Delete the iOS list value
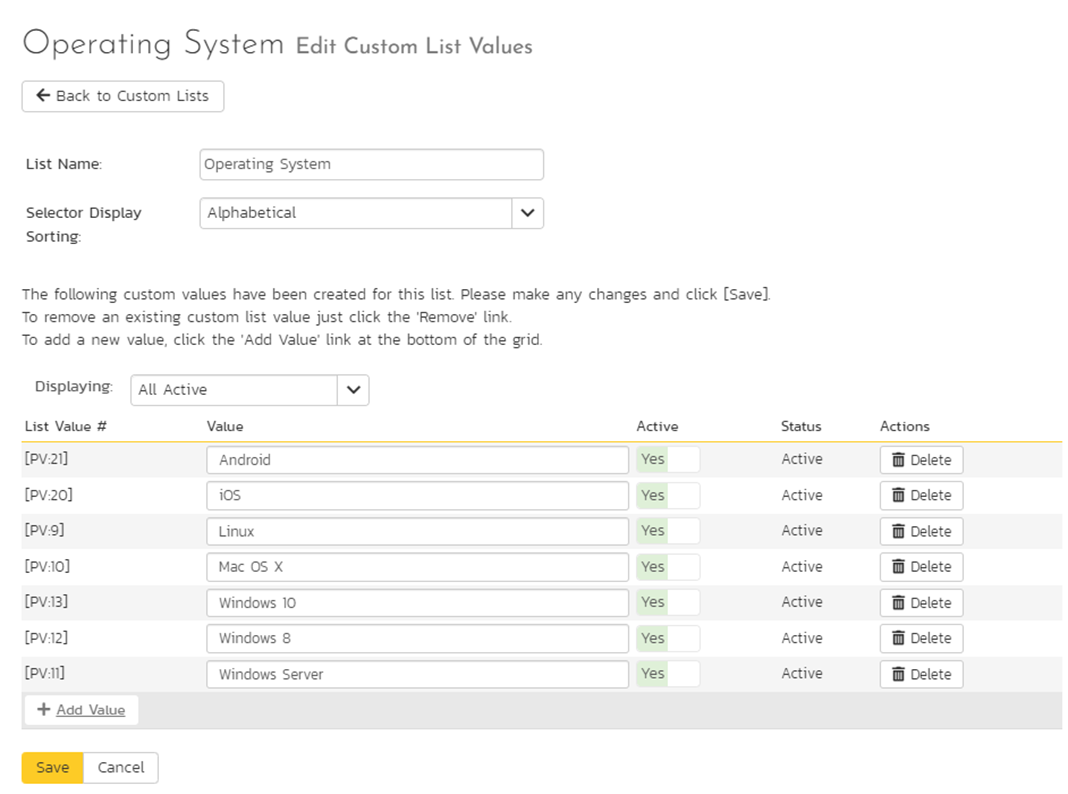Screen dimensions: 1068x794 coord(921,495)
